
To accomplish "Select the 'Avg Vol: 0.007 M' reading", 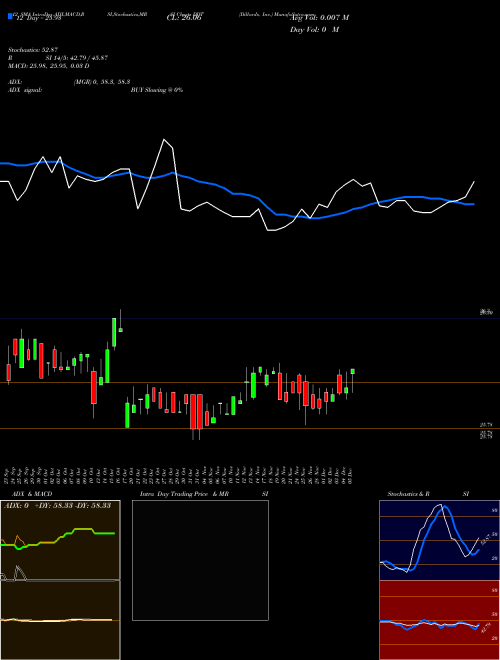I will (x=320, y=18).
